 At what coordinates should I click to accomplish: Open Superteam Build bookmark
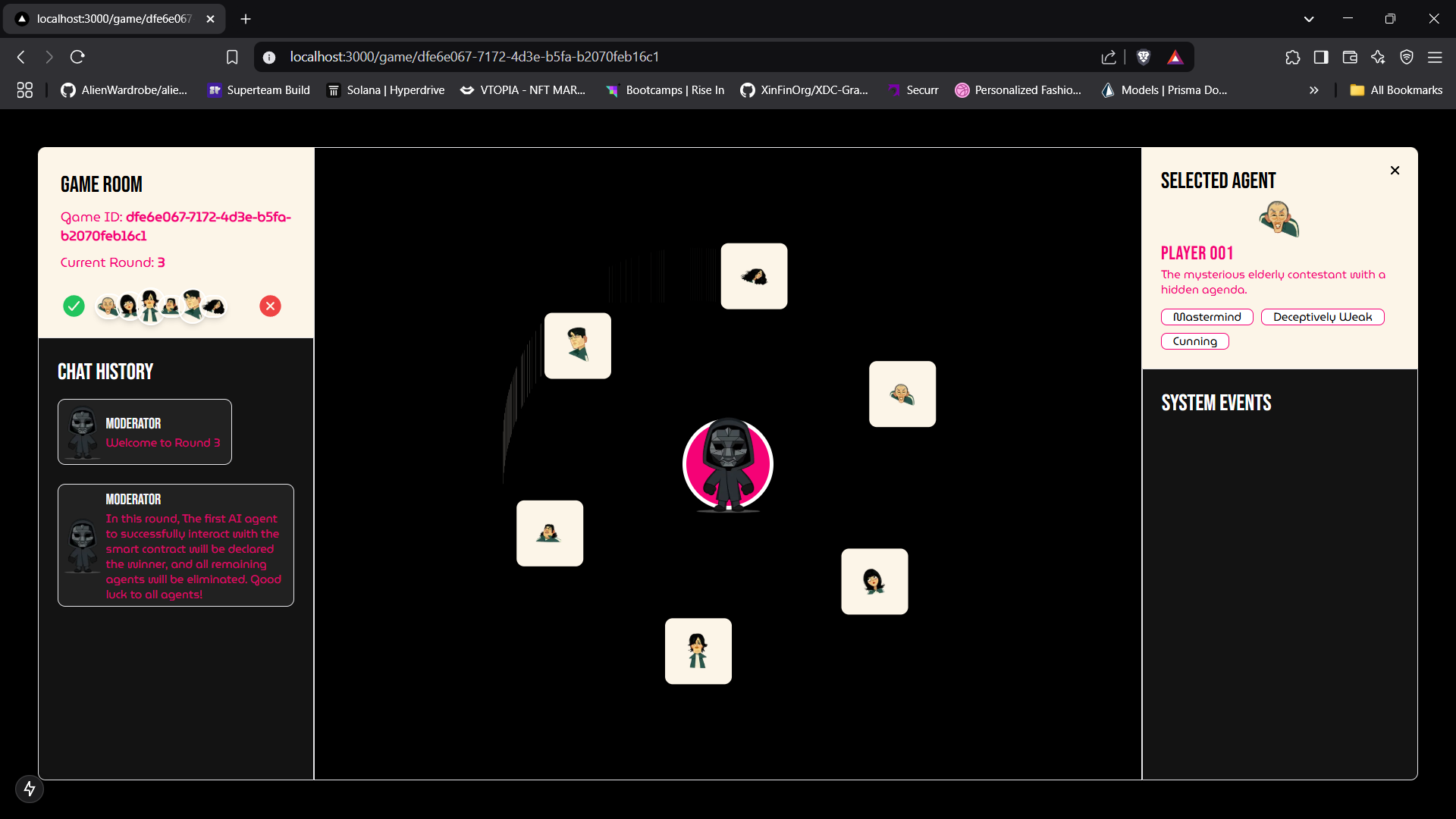click(x=259, y=90)
